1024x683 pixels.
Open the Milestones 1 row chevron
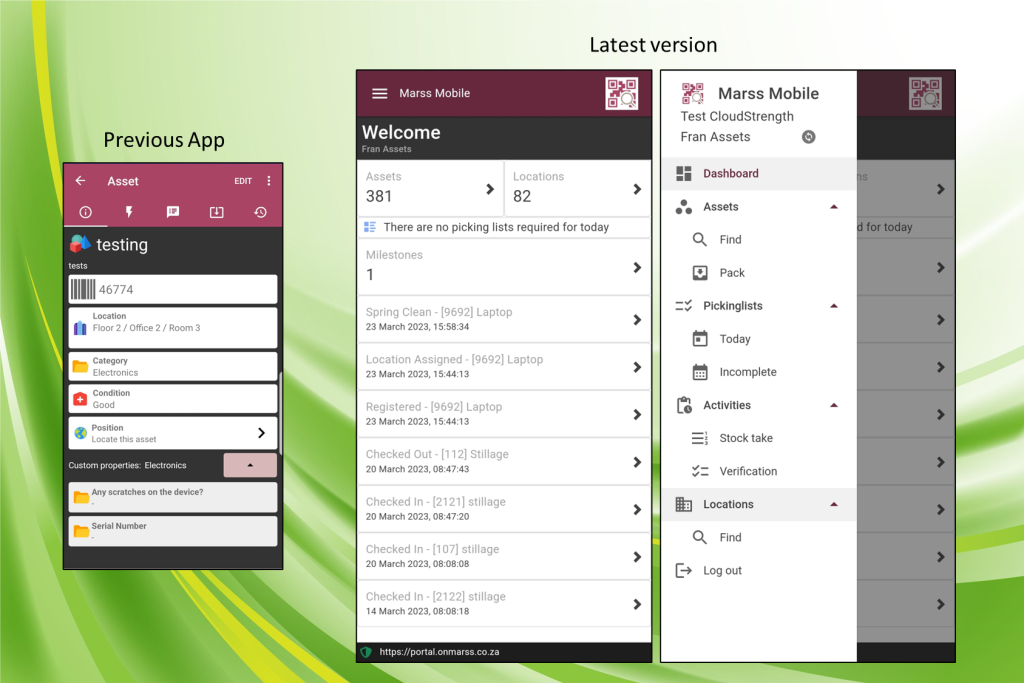pyautogui.click(x=637, y=268)
